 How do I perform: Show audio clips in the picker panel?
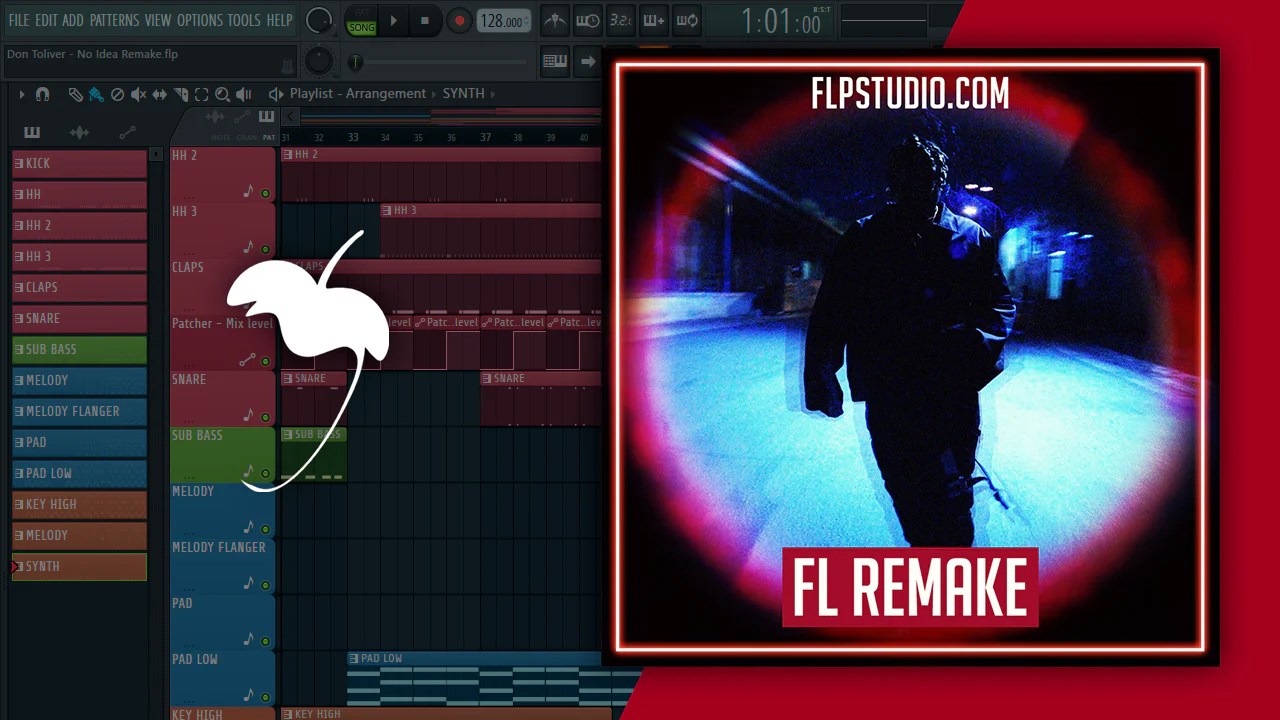coord(79,132)
